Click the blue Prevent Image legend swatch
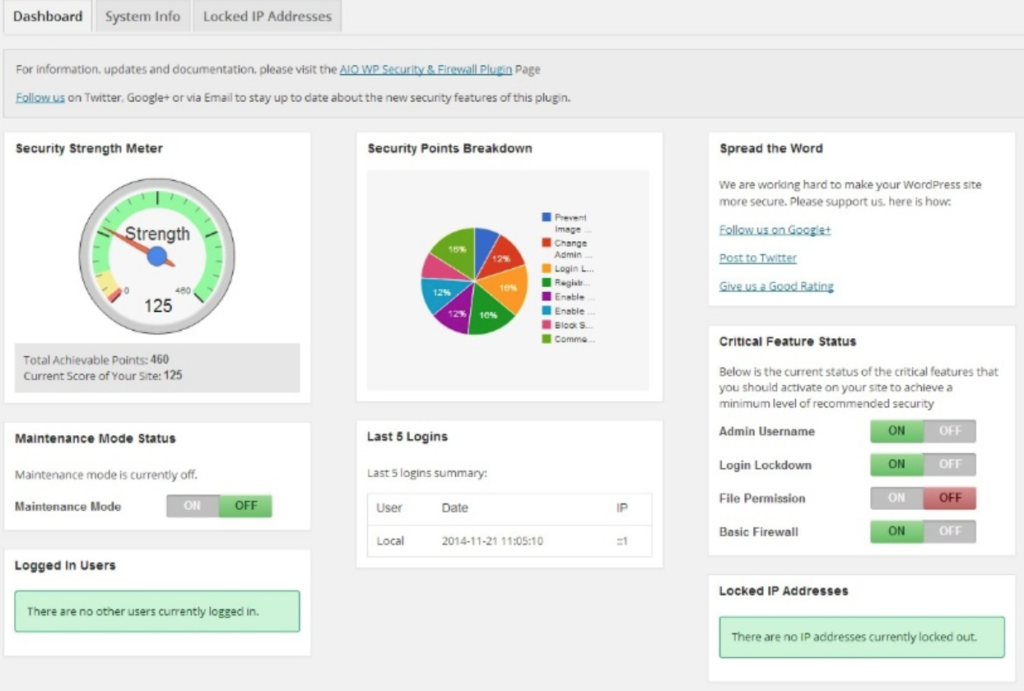The height and width of the screenshot is (691, 1024). [x=546, y=217]
